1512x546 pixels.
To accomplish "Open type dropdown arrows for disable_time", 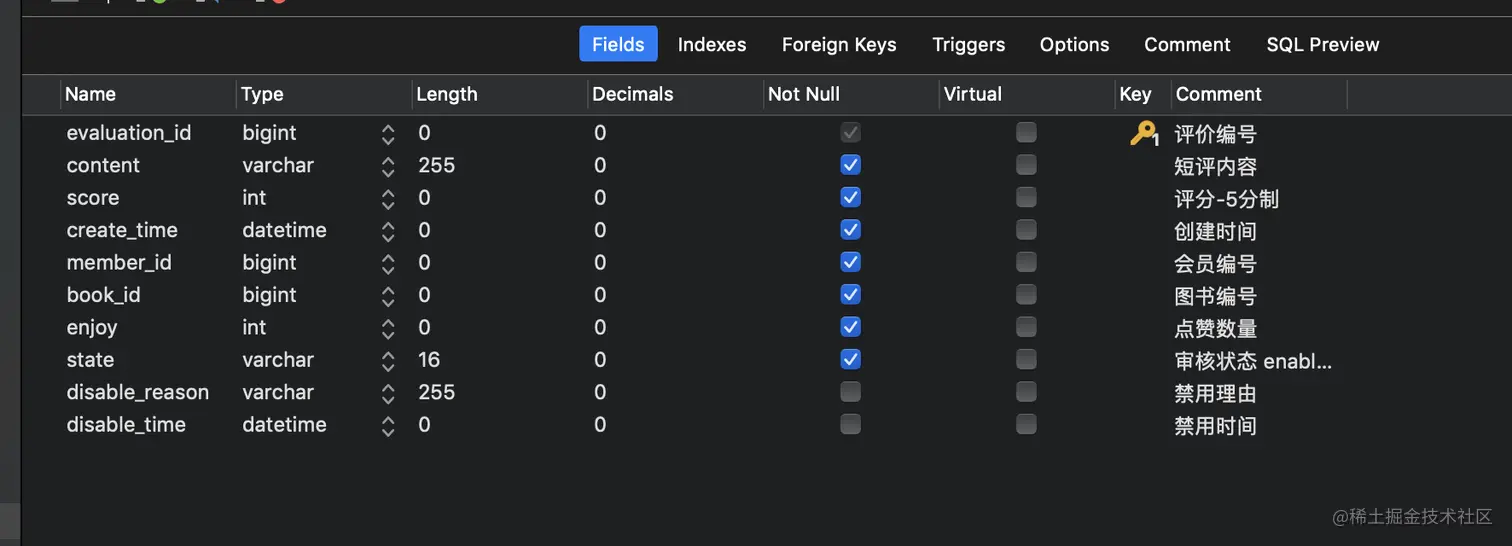I will point(388,425).
